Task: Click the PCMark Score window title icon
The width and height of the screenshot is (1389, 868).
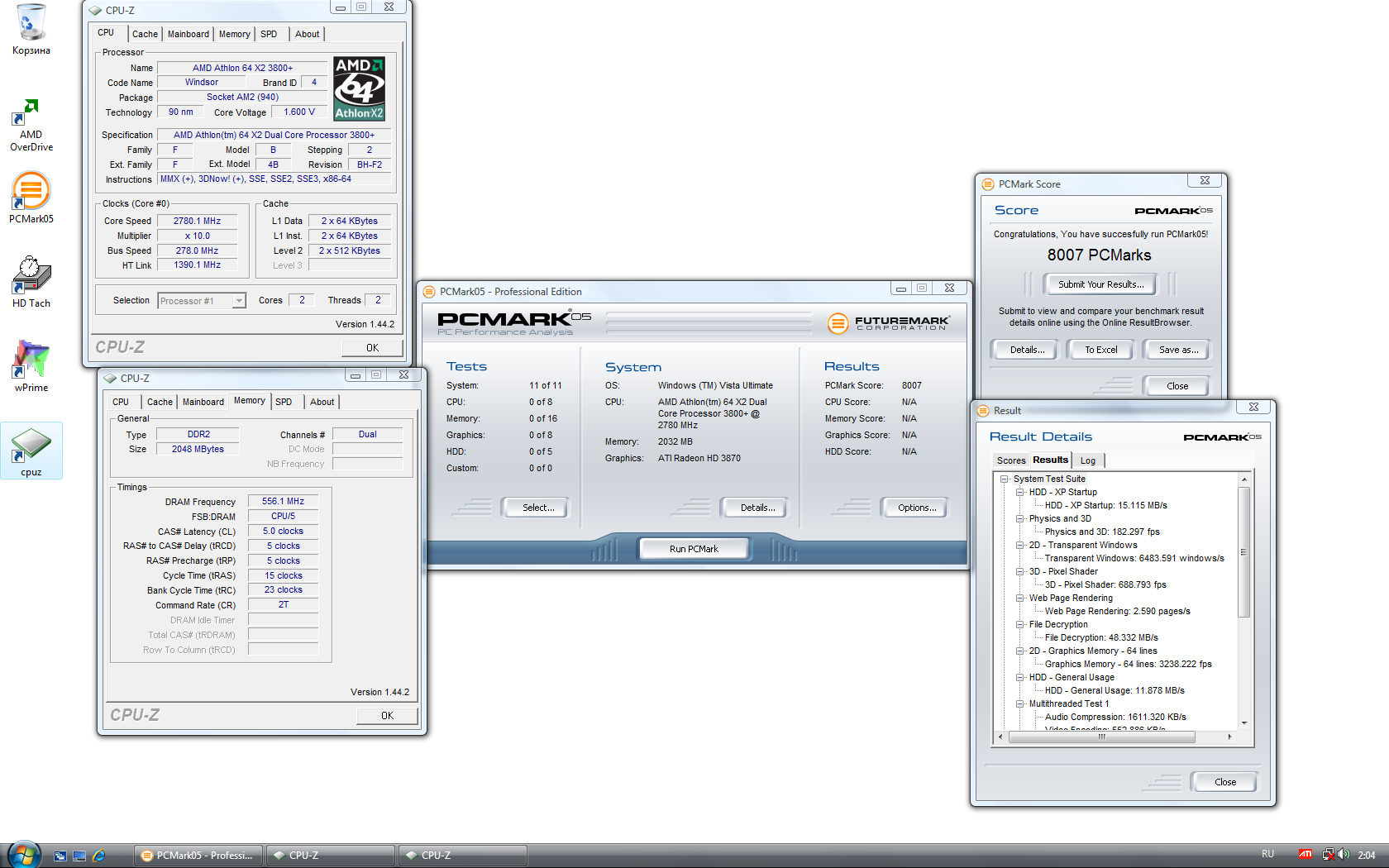Action: 987,184
